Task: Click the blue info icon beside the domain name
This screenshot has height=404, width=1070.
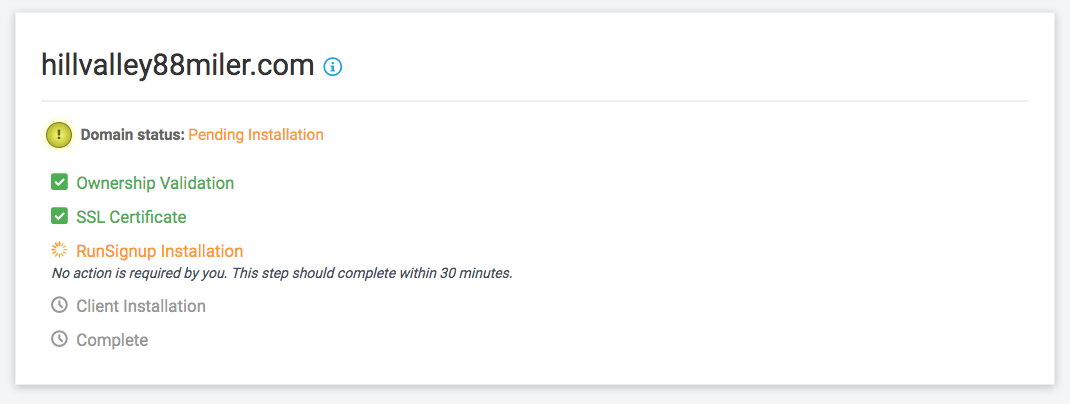Action: point(332,66)
